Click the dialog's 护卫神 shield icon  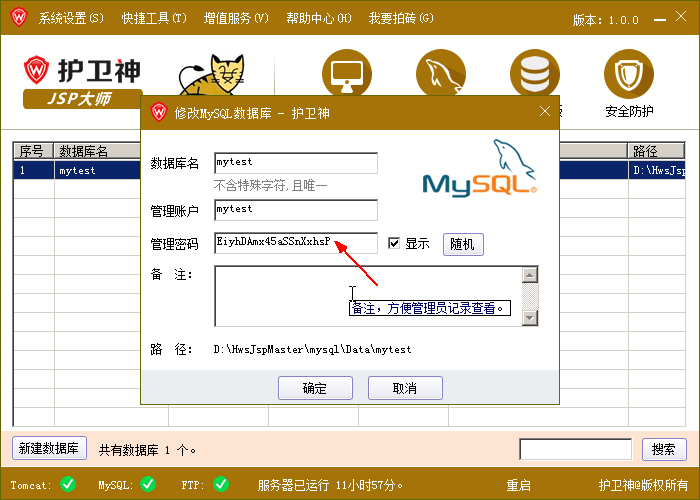coord(158,112)
